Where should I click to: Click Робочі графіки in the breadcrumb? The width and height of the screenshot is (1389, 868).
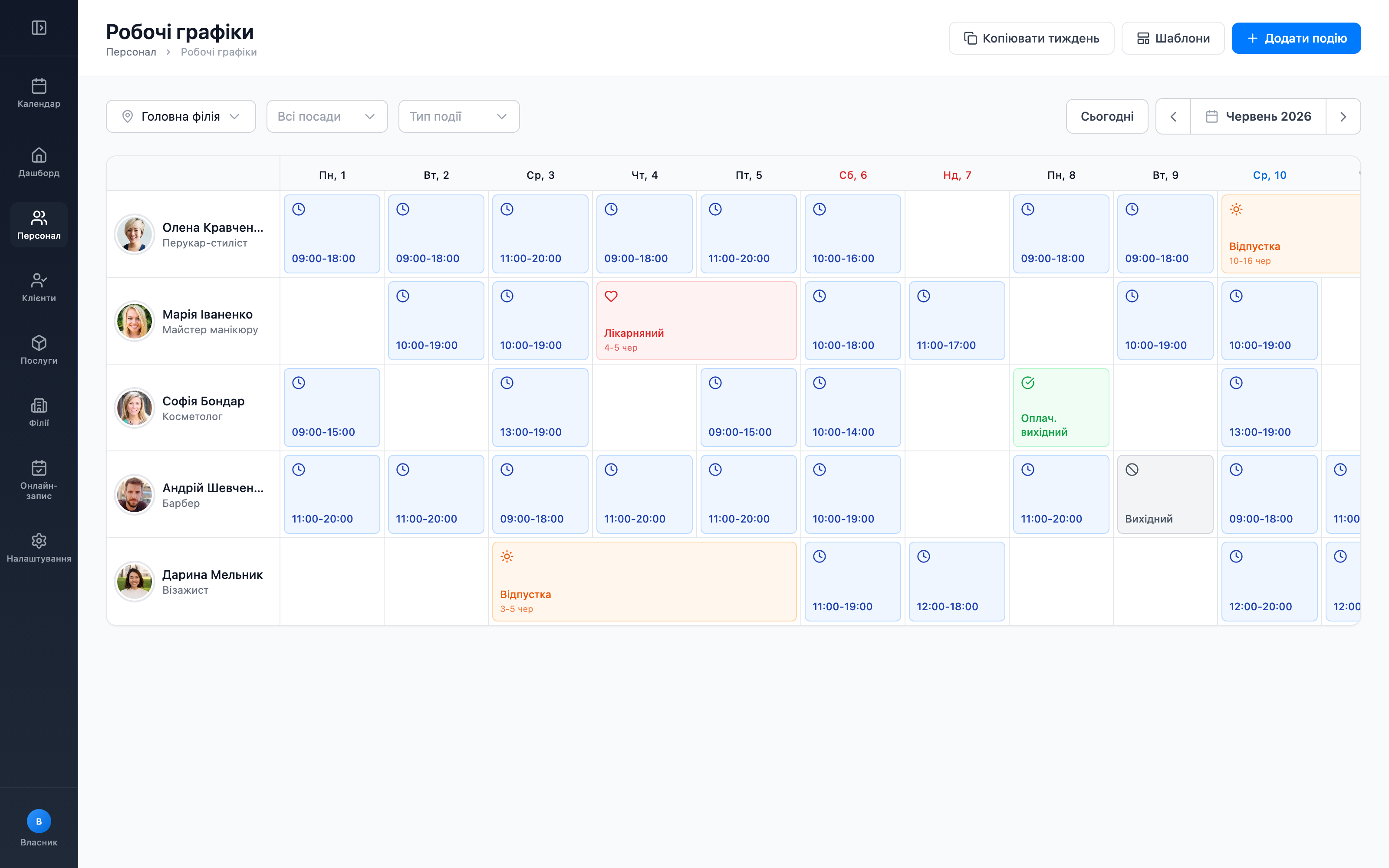click(x=219, y=52)
